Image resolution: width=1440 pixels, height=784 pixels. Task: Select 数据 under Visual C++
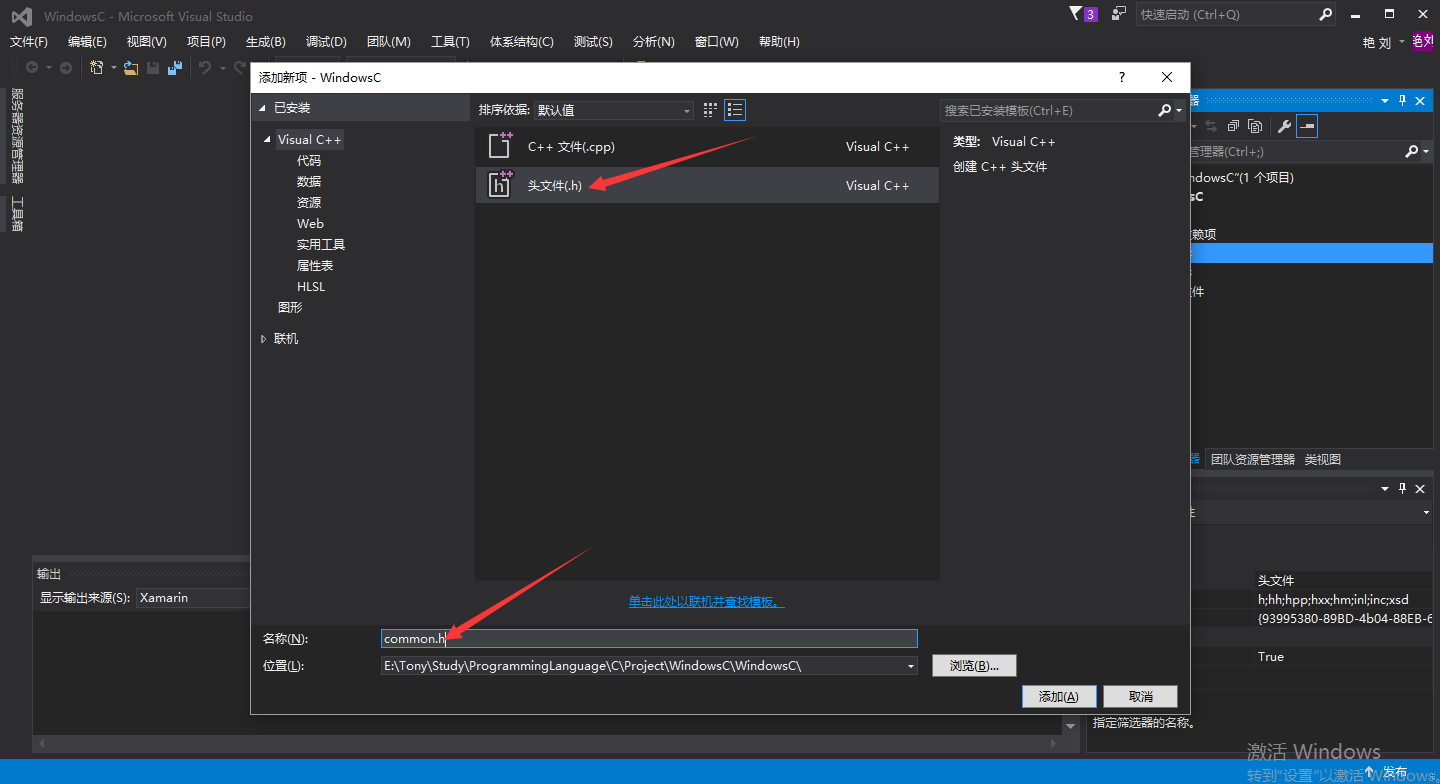click(309, 182)
